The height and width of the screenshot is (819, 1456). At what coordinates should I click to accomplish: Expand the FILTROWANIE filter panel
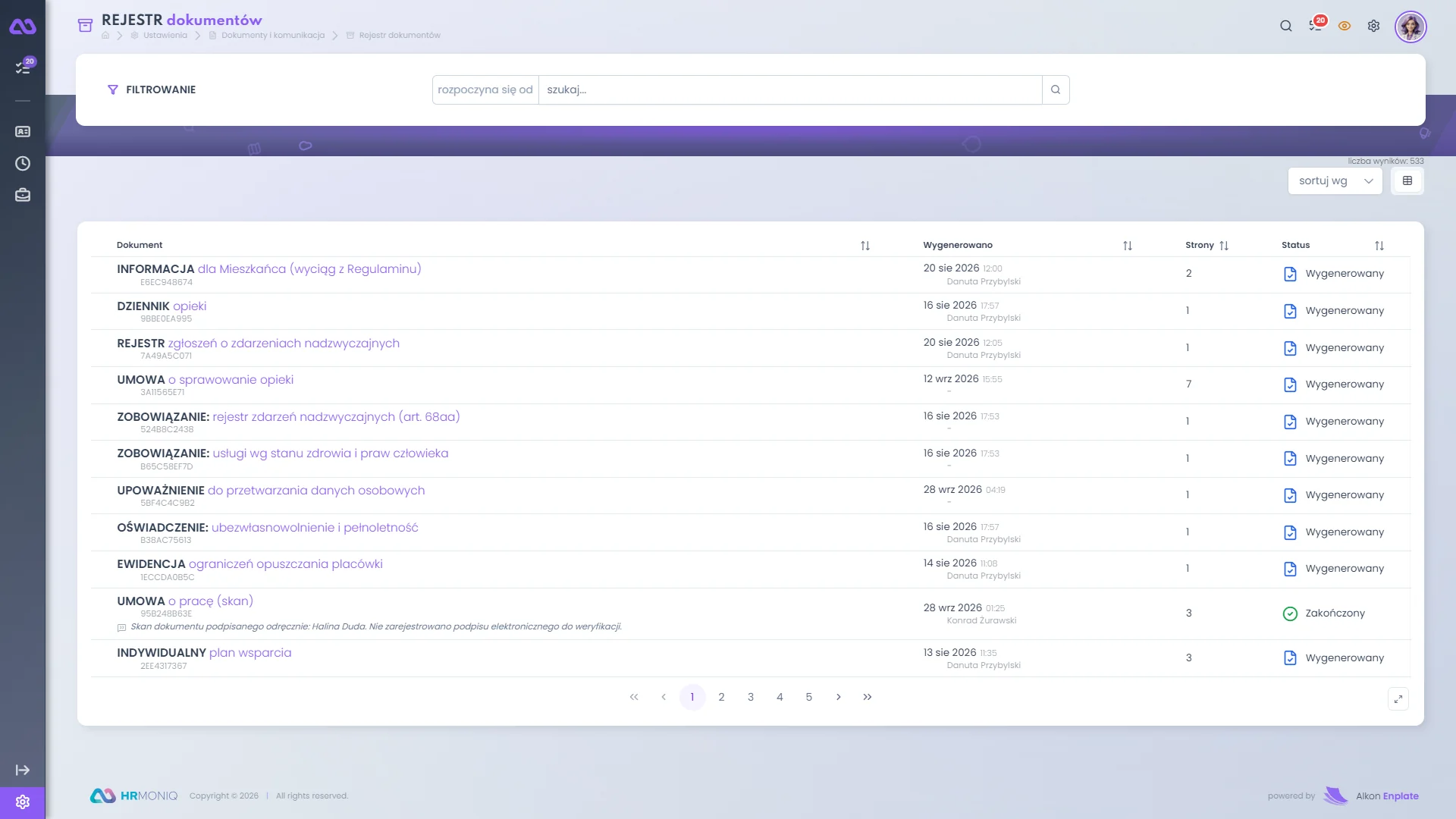[x=152, y=89]
